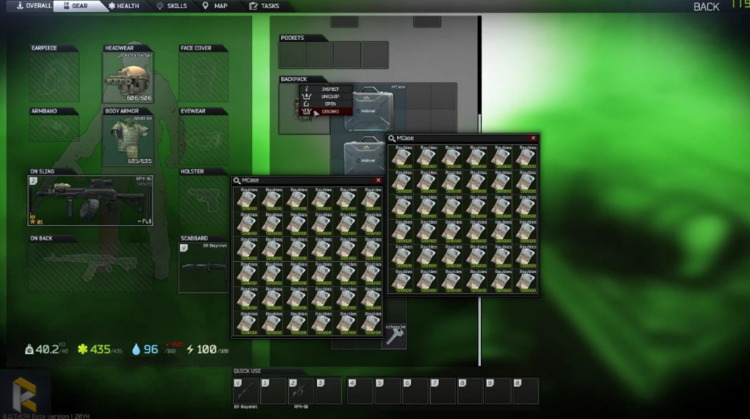Click the icon beside the Open entry
Image resolution: width=750 pixels, height=419 pixels.
point(306,104)
